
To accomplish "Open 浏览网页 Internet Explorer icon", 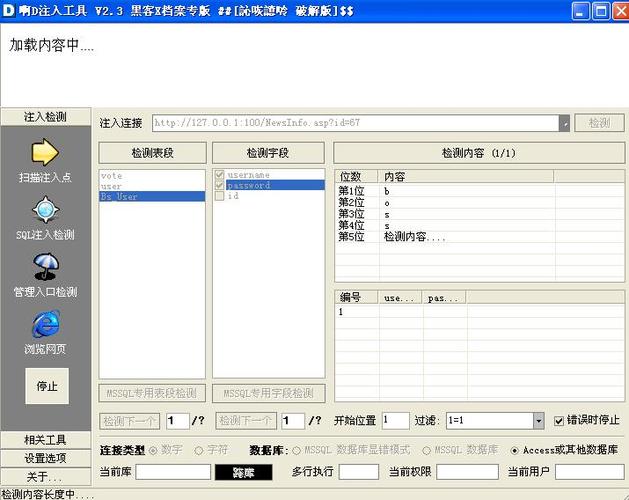I will [45, 324].
